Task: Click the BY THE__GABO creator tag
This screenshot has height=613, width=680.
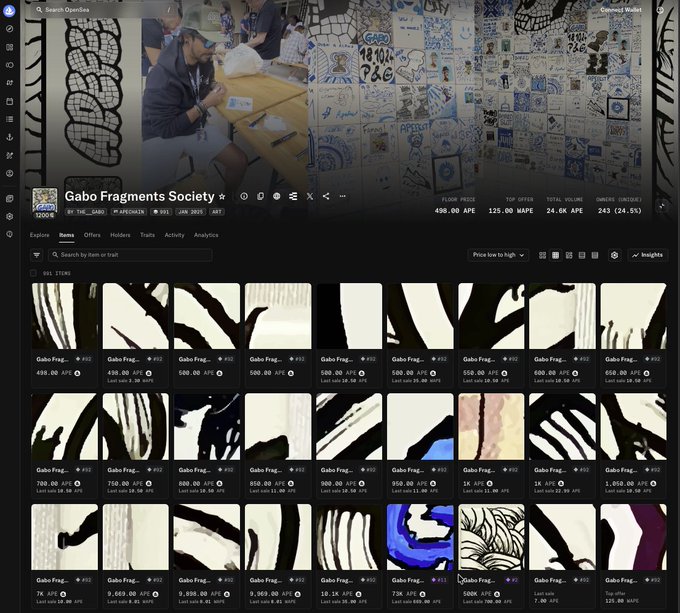Action: point(86,212)
